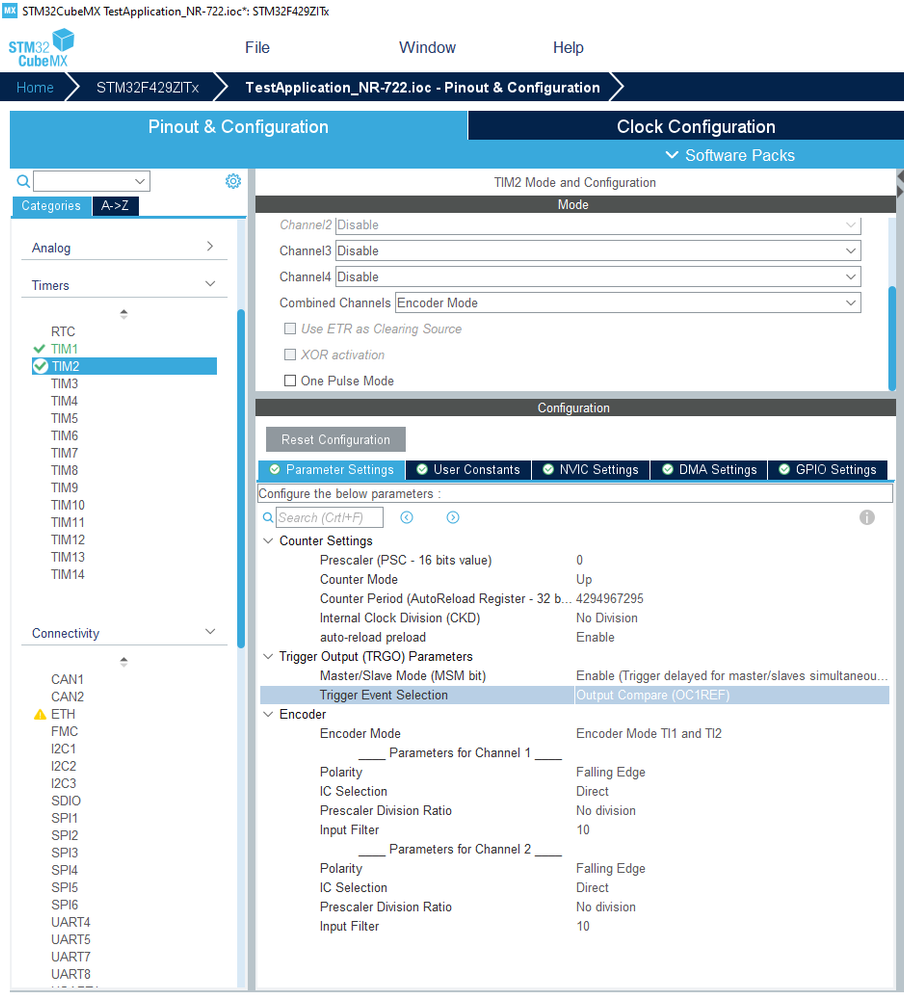Select SPI1 in the Connectivity list
The height and width of the screenshot is (999, 904).
tap(64, 818)
